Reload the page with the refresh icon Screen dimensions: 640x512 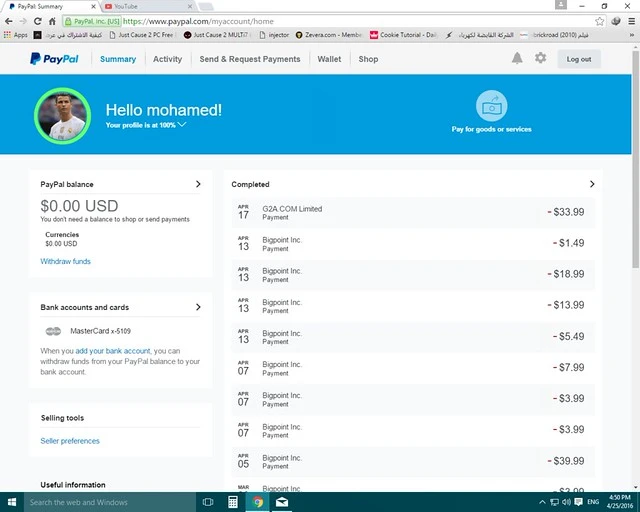point(38,21)
